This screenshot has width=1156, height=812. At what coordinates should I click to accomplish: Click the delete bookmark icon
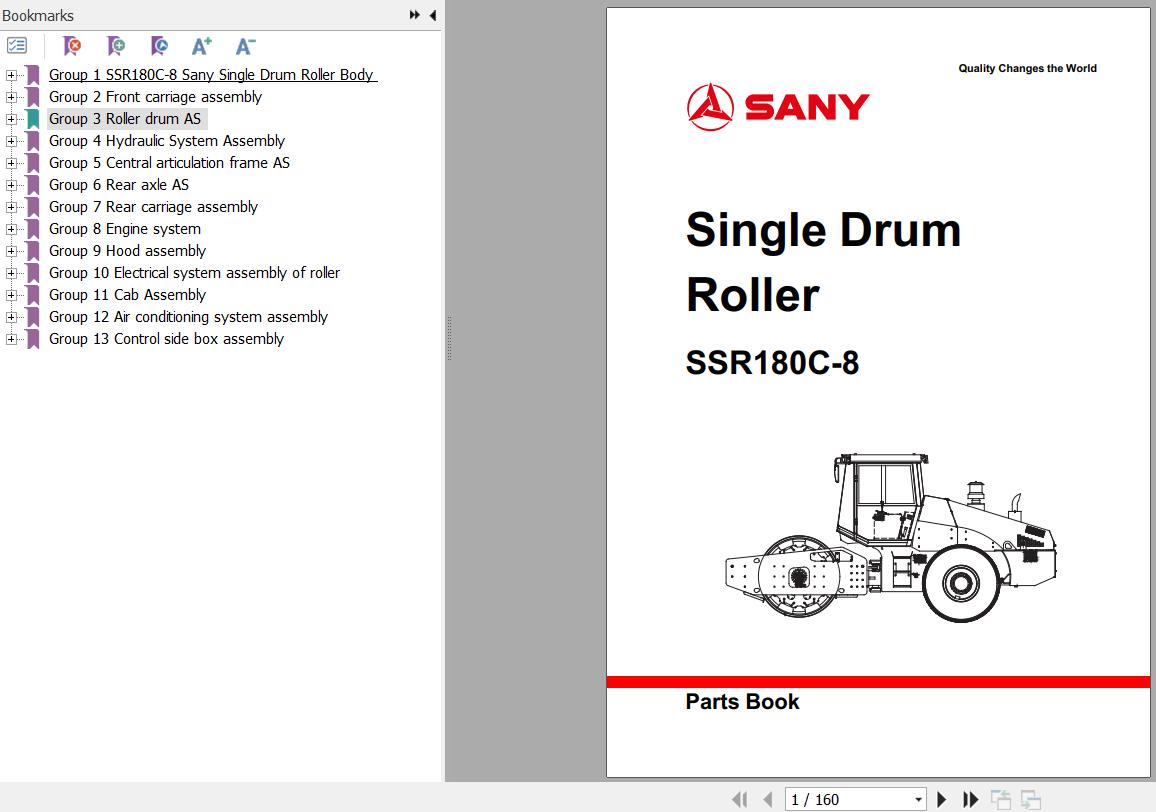(72, 46)
